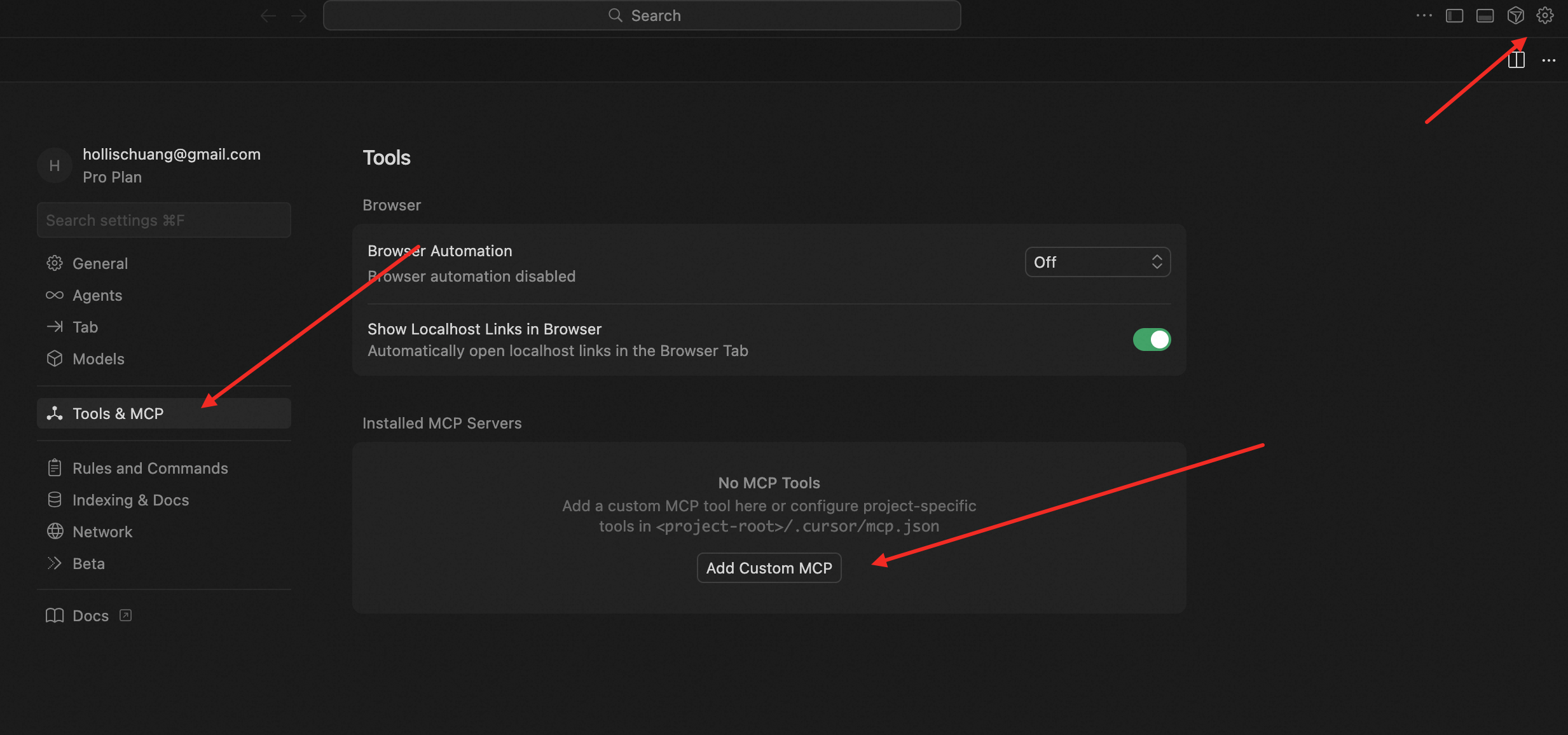Click the cube icon in the title bar

coord(1515,15)
